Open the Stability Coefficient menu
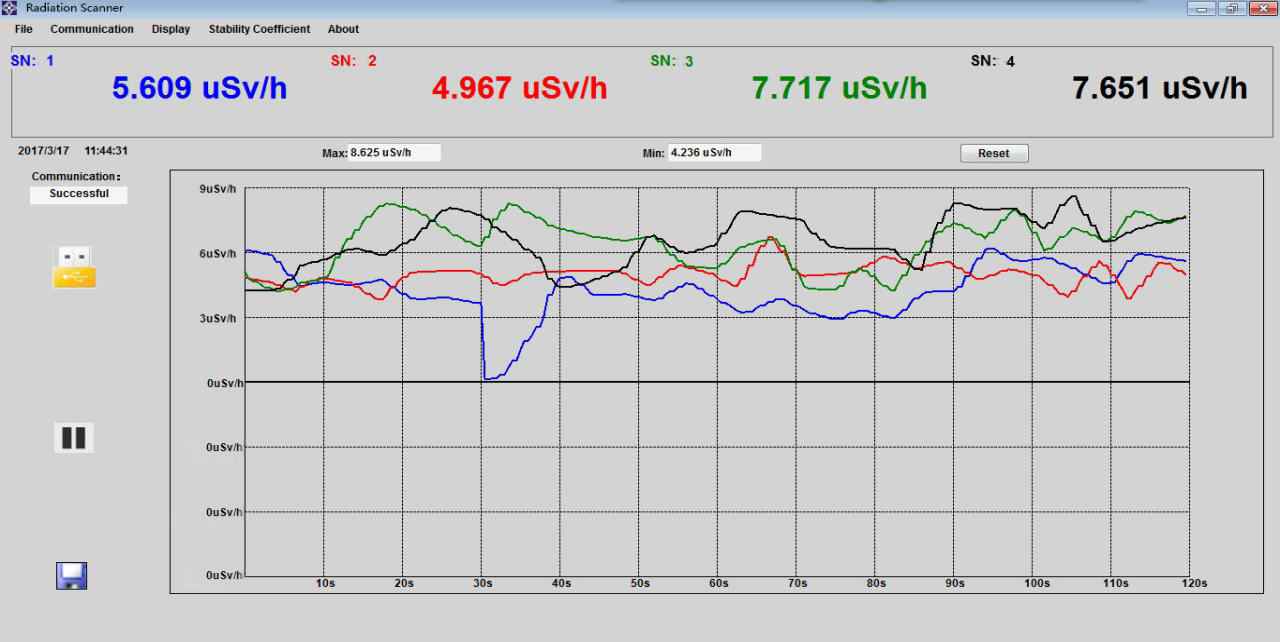 [x=259, y=29]
